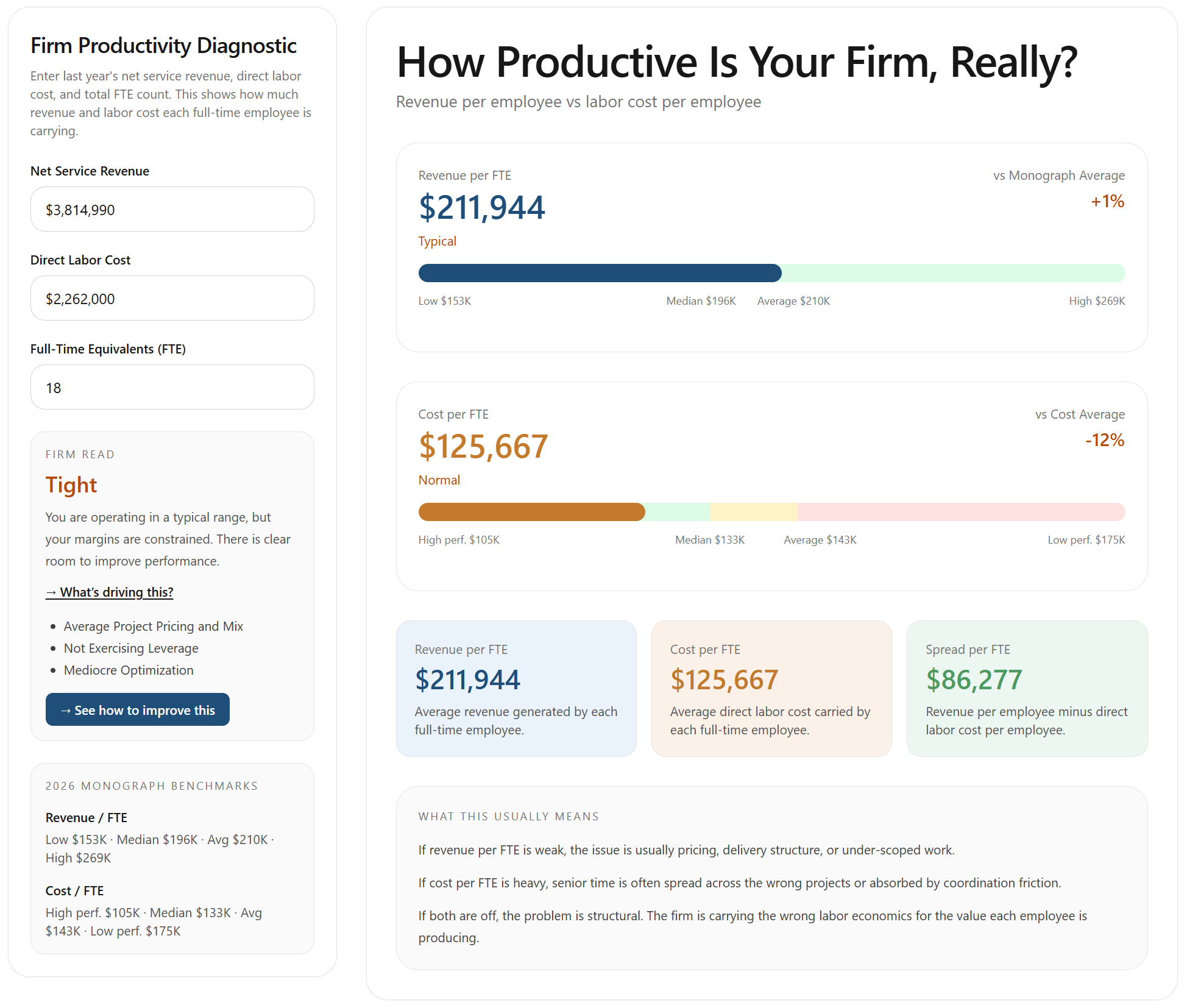The height and width of the screenshot is (1008, 1187).
Task: Click the Net Service Revenue input field
Action: 172,210
